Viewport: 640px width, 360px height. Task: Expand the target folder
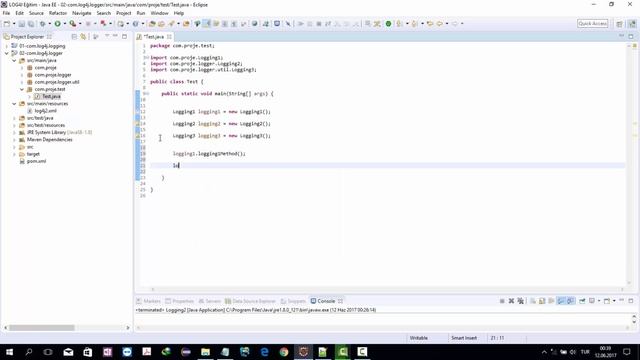(14, 154)
